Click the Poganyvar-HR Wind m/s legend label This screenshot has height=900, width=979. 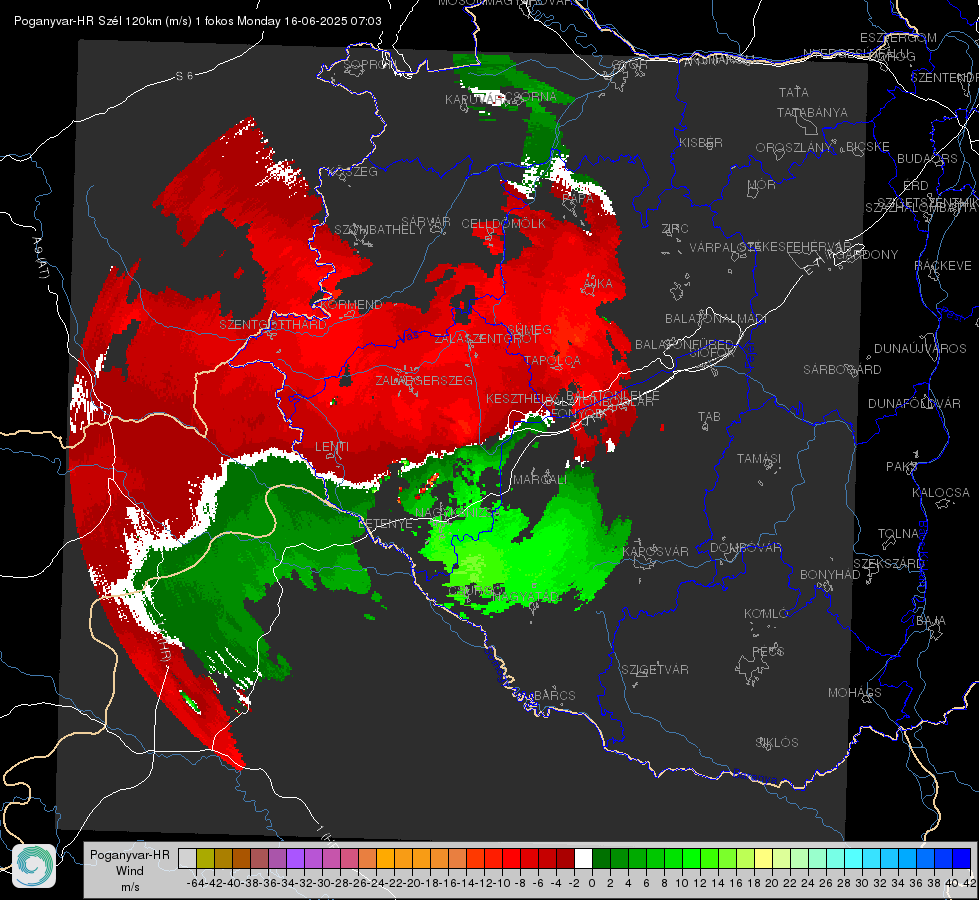point(130,871)
